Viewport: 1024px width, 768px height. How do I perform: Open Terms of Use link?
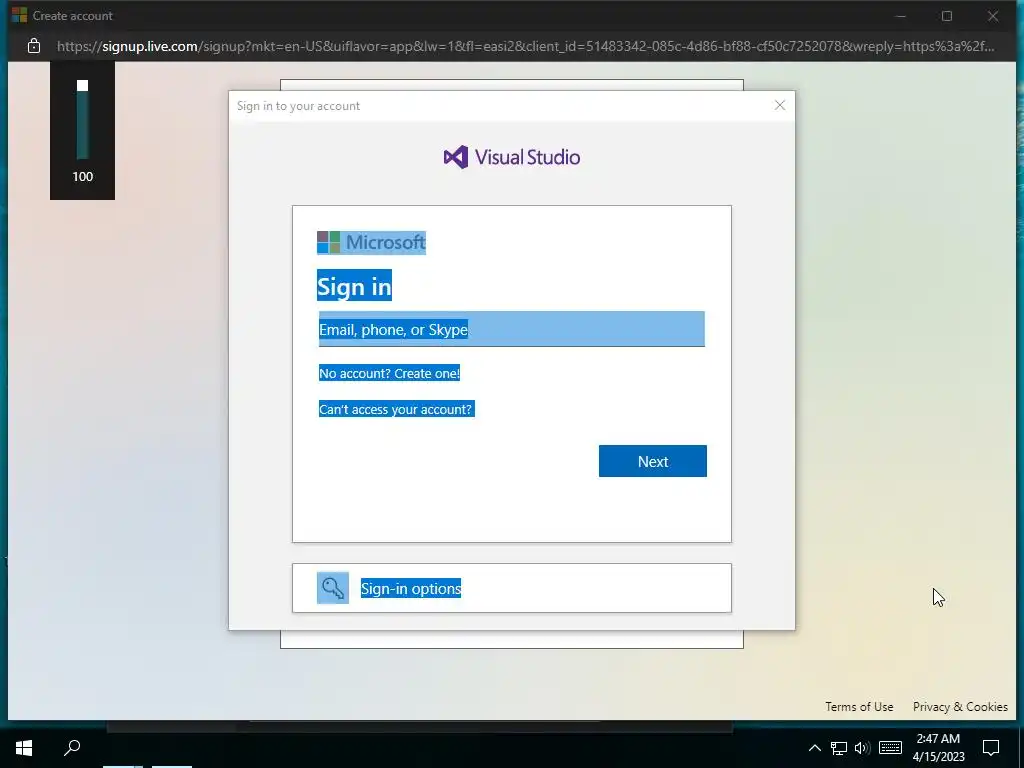point(859,707)
